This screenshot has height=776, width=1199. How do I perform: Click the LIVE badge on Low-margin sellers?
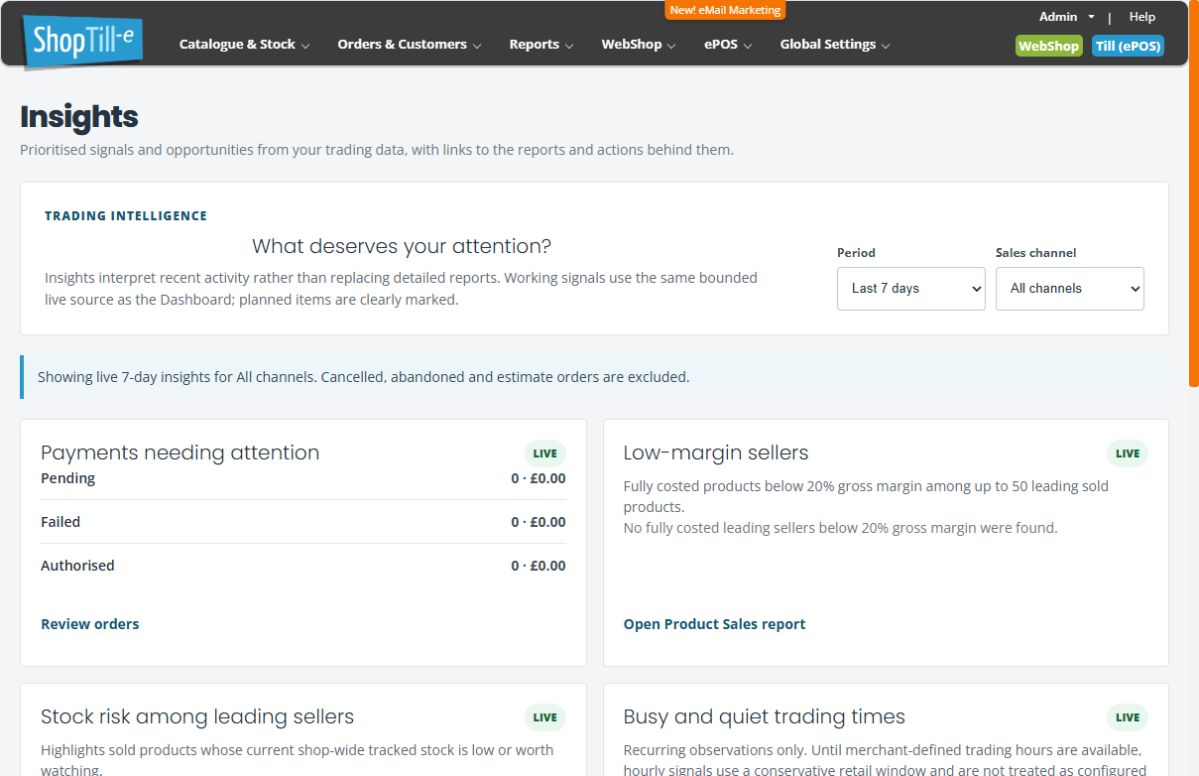(1127, 453)
